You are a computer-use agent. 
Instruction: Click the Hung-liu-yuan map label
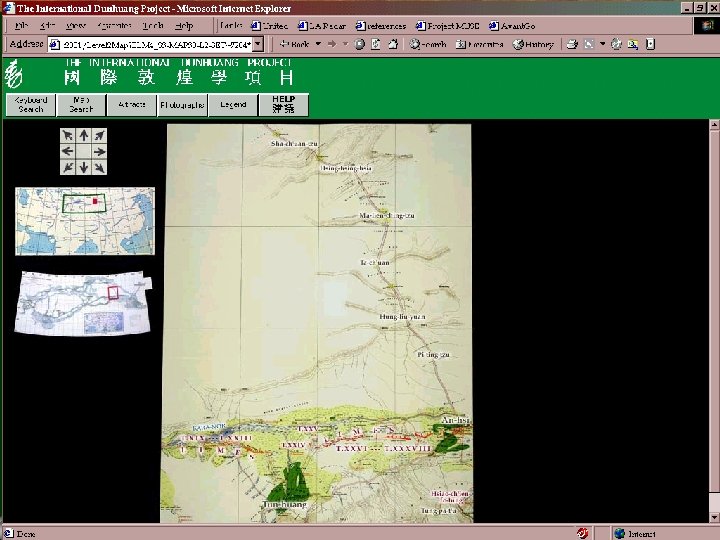[x=402, y=317]
